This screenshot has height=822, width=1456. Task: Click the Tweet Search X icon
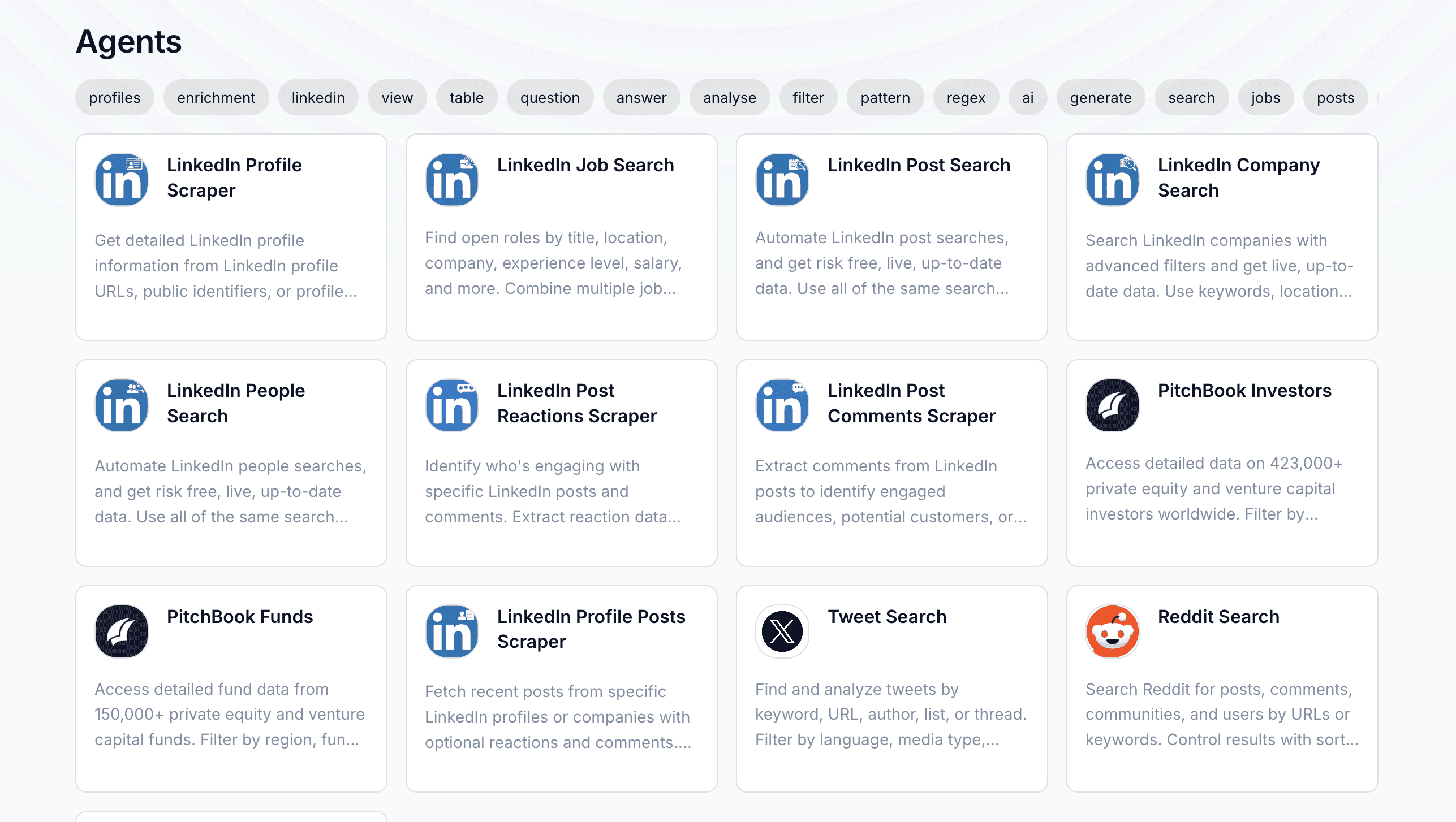tap(782, 631)
